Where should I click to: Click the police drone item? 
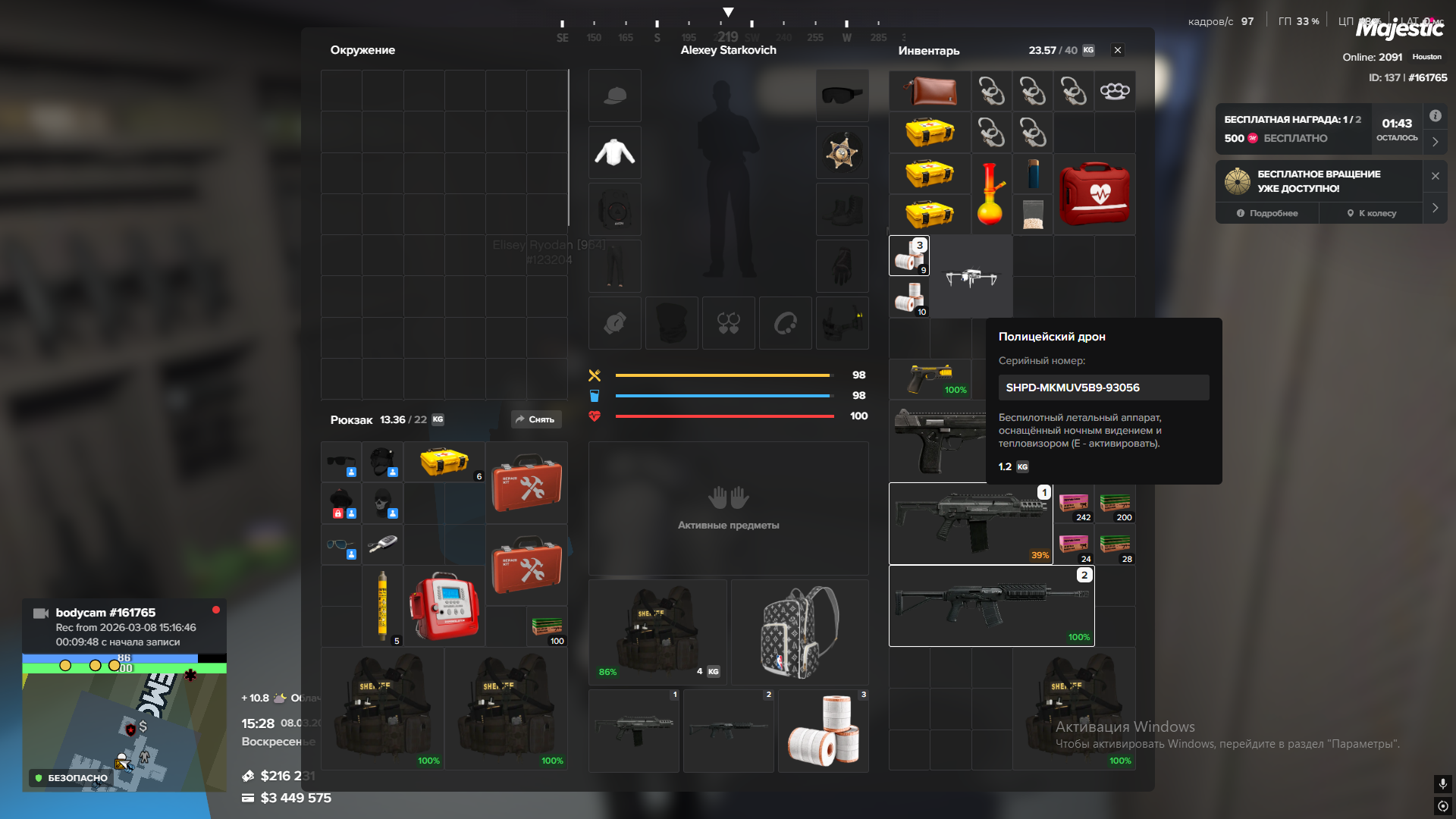pyautogui.click(x=971, y=277)
